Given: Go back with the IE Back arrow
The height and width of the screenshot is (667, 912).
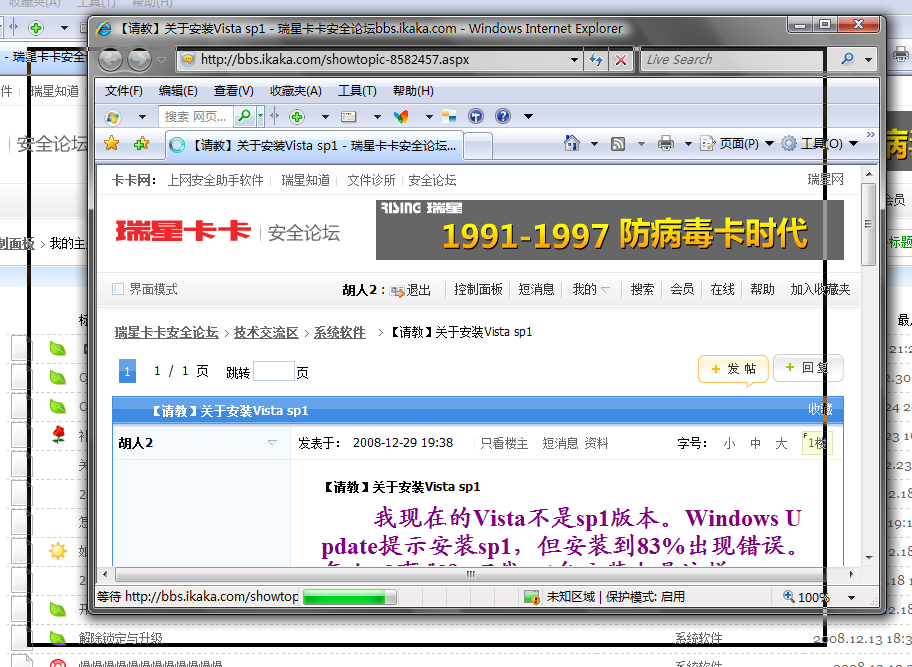Looking at the screenshot, I should pyautogui.click(x=111, y=59).
